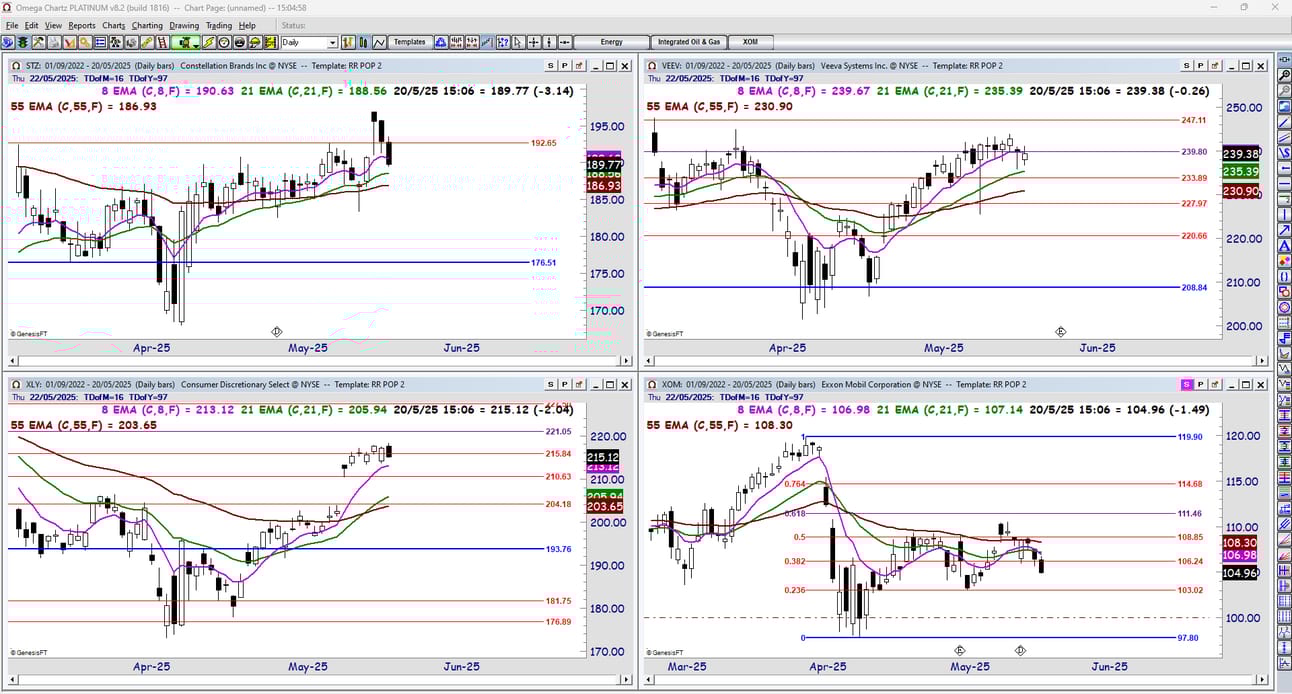
Task: Click the XOM toolbar button
Action: (750, 42)
